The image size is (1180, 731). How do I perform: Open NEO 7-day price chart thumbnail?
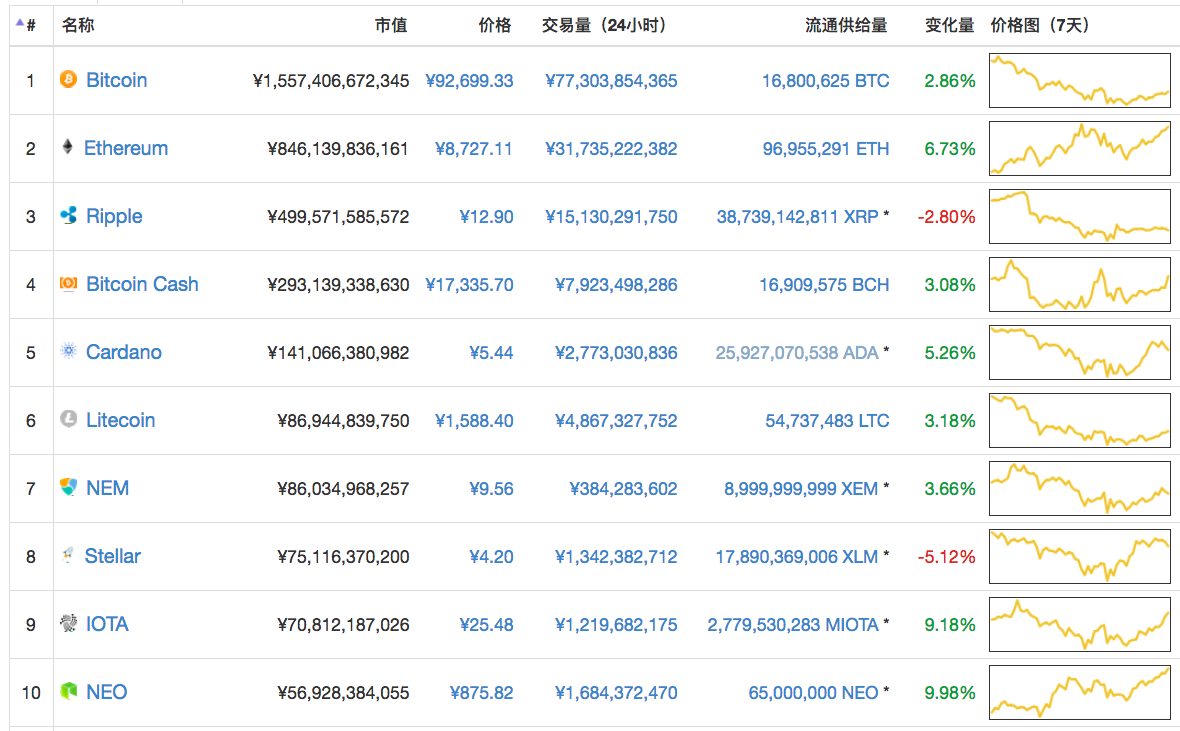point(1079,692)
